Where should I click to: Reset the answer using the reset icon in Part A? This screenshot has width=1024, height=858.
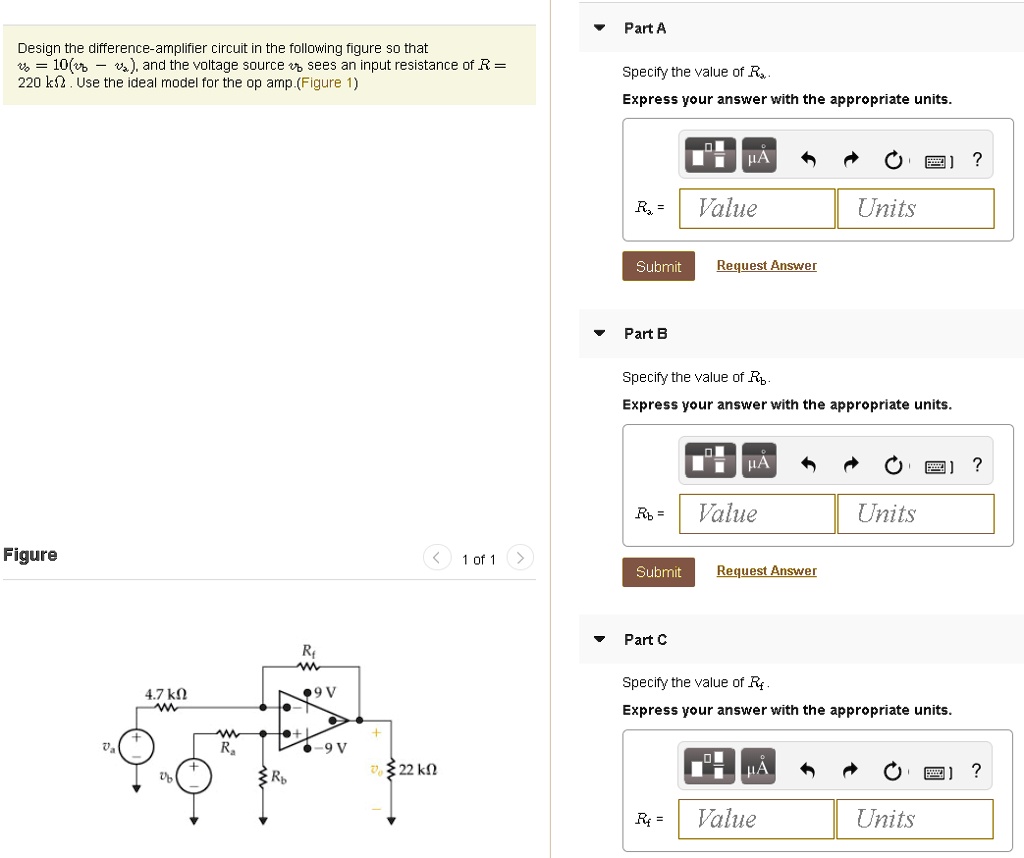893,159
